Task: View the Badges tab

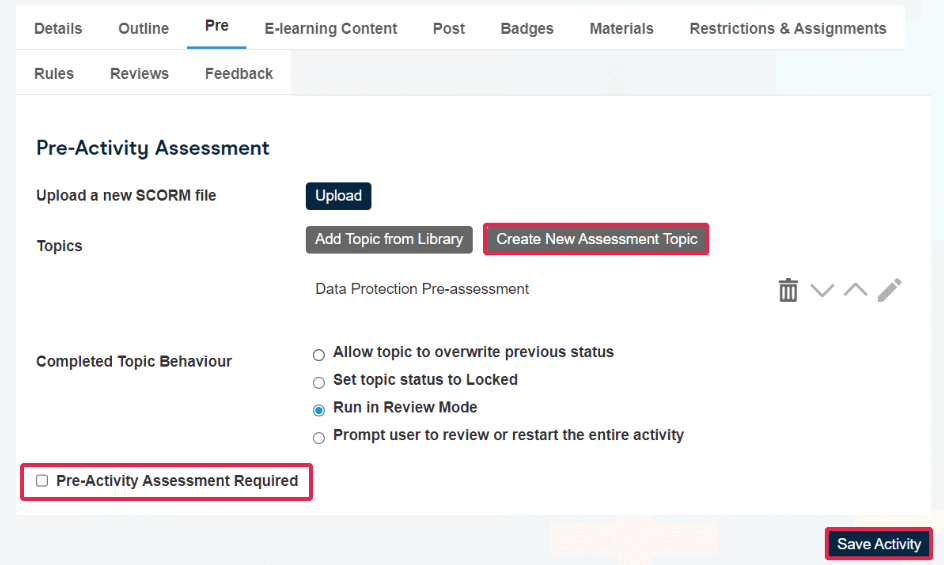Action: click(x=527, y=28)
